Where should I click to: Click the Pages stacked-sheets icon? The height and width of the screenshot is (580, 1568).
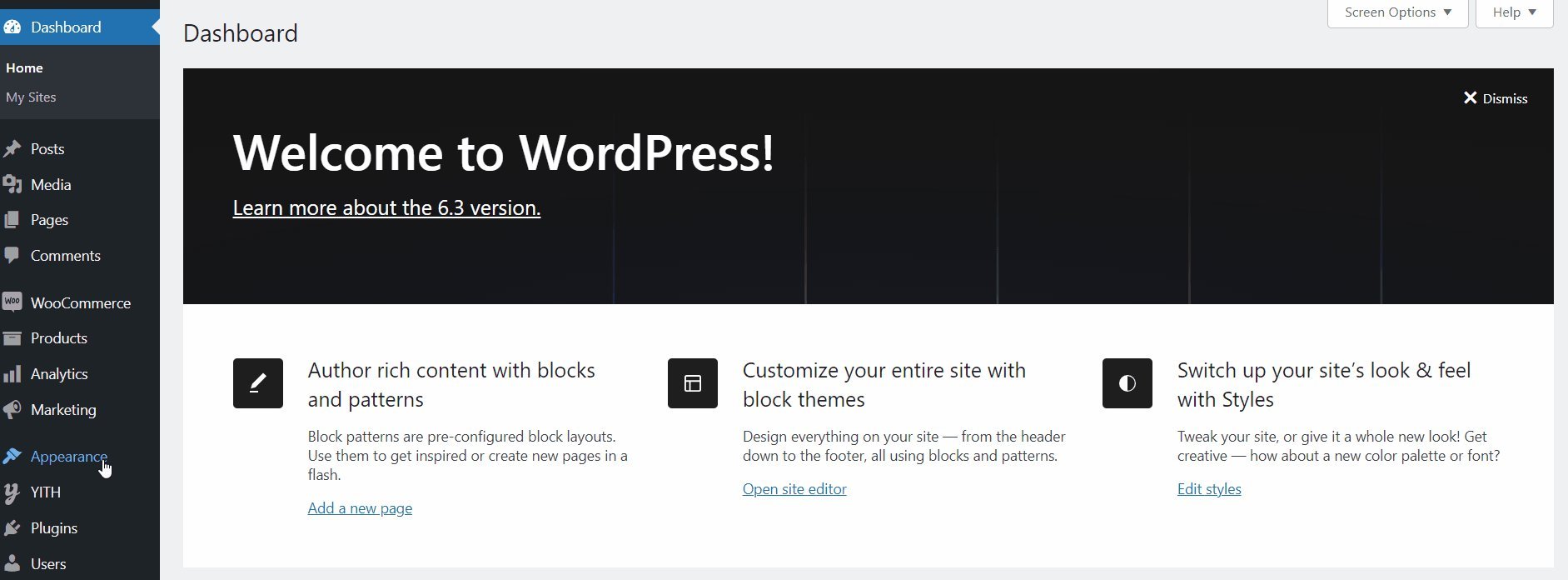(12, 220)
